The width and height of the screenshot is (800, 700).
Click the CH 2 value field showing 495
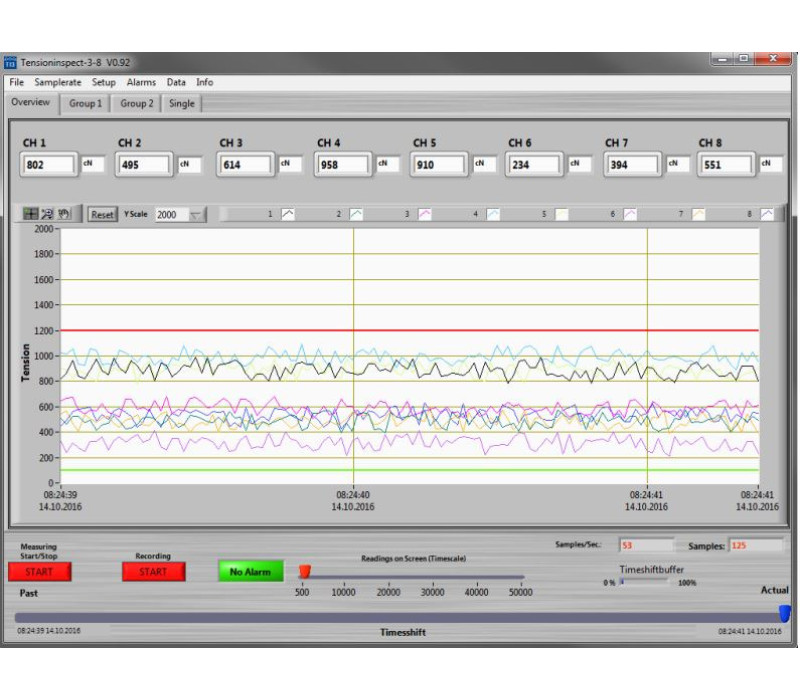click(143, 165)
